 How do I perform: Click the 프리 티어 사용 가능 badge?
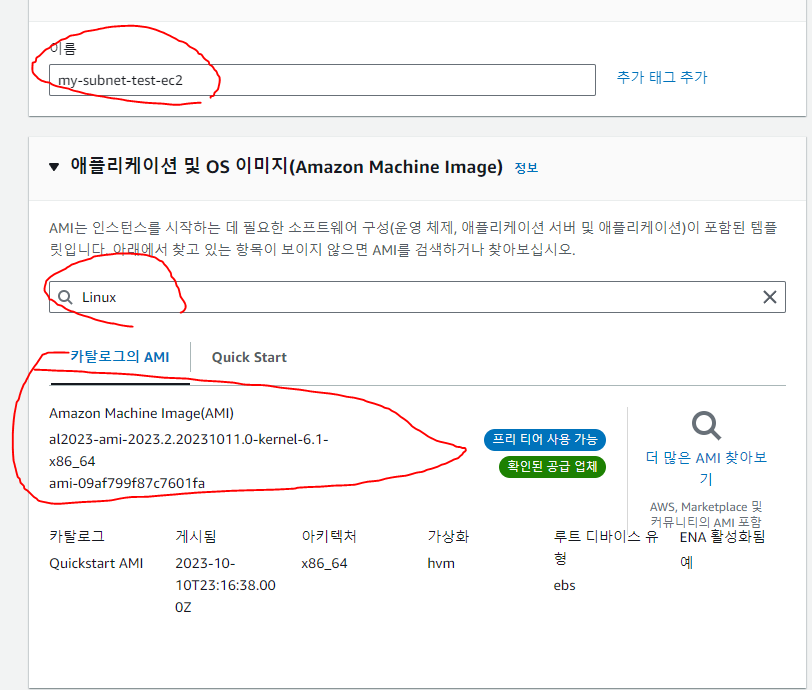coord(545,439)
